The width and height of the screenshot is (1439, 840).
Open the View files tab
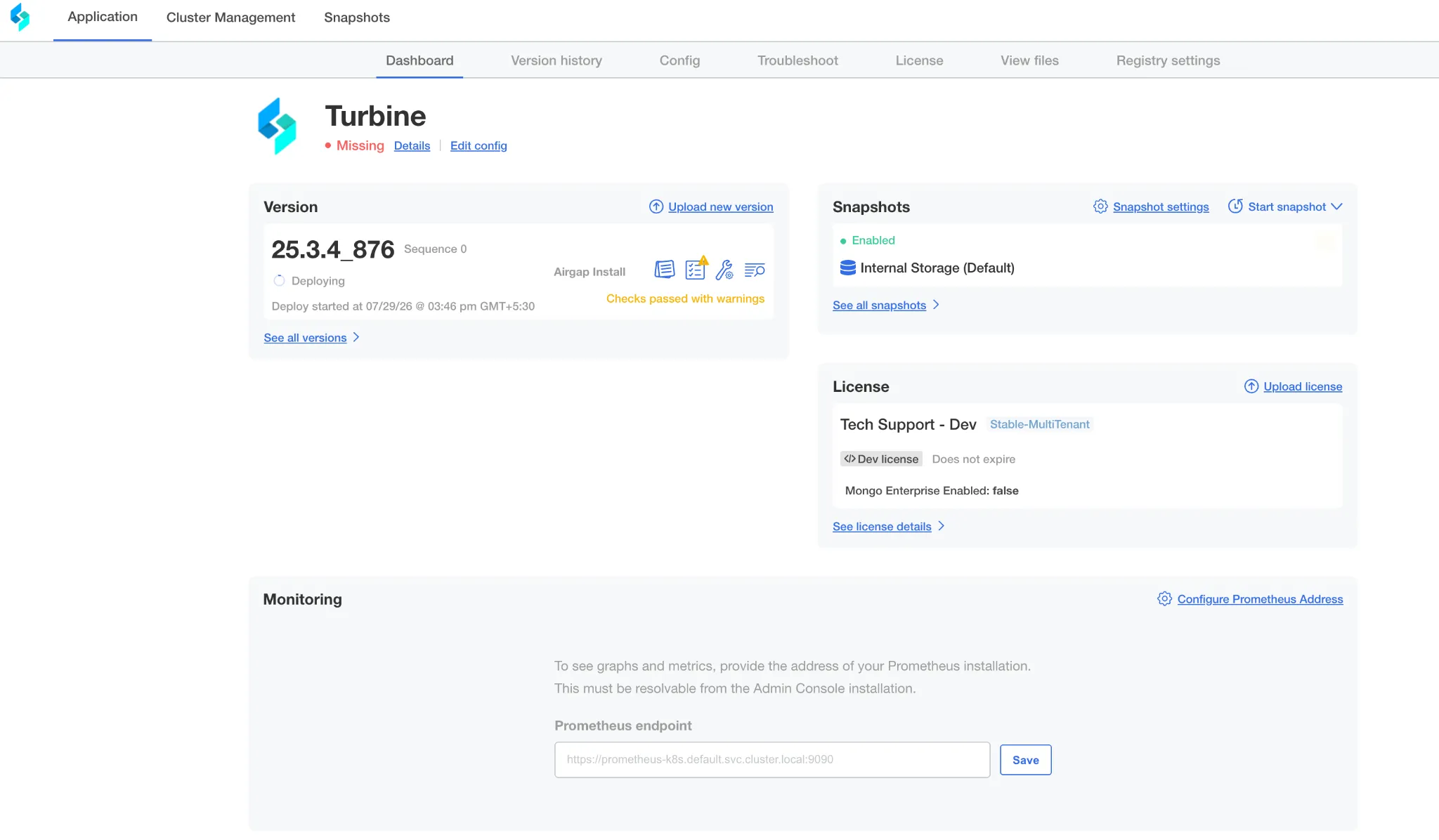click(1029, 60)
